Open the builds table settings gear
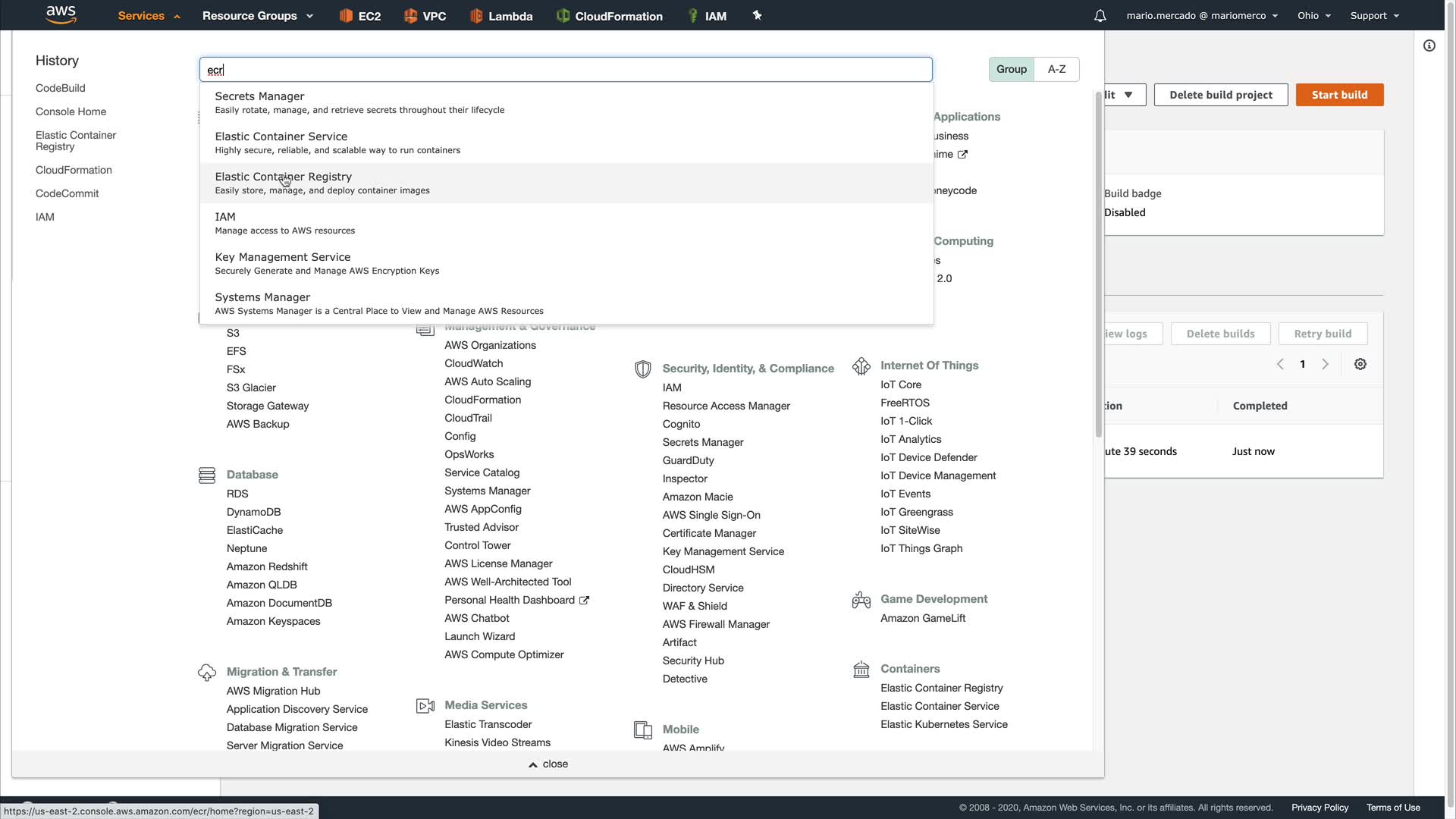Screen dimensions: 1456x819 pos(1360,365)
